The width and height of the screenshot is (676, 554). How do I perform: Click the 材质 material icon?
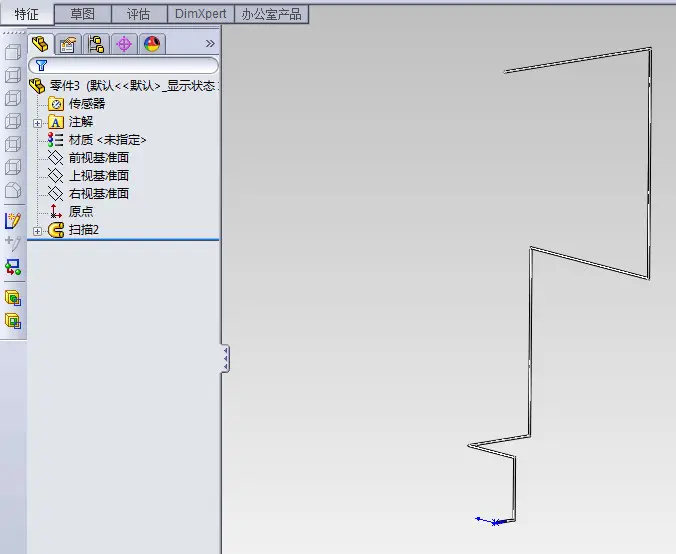pyautogui.click(x=56, y=140)
